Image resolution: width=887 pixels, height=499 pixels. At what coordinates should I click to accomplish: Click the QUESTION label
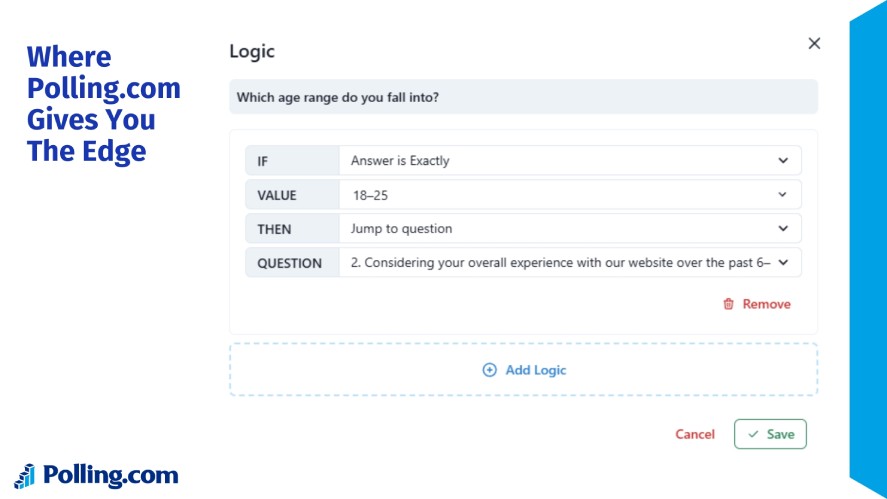[x=290, y=263]
